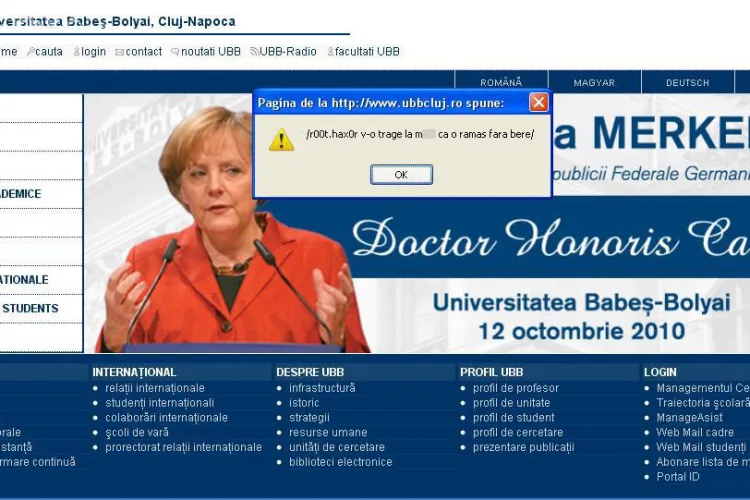
Task: Open ManageAsist under LOGIN
Action: tap(689, 418)
